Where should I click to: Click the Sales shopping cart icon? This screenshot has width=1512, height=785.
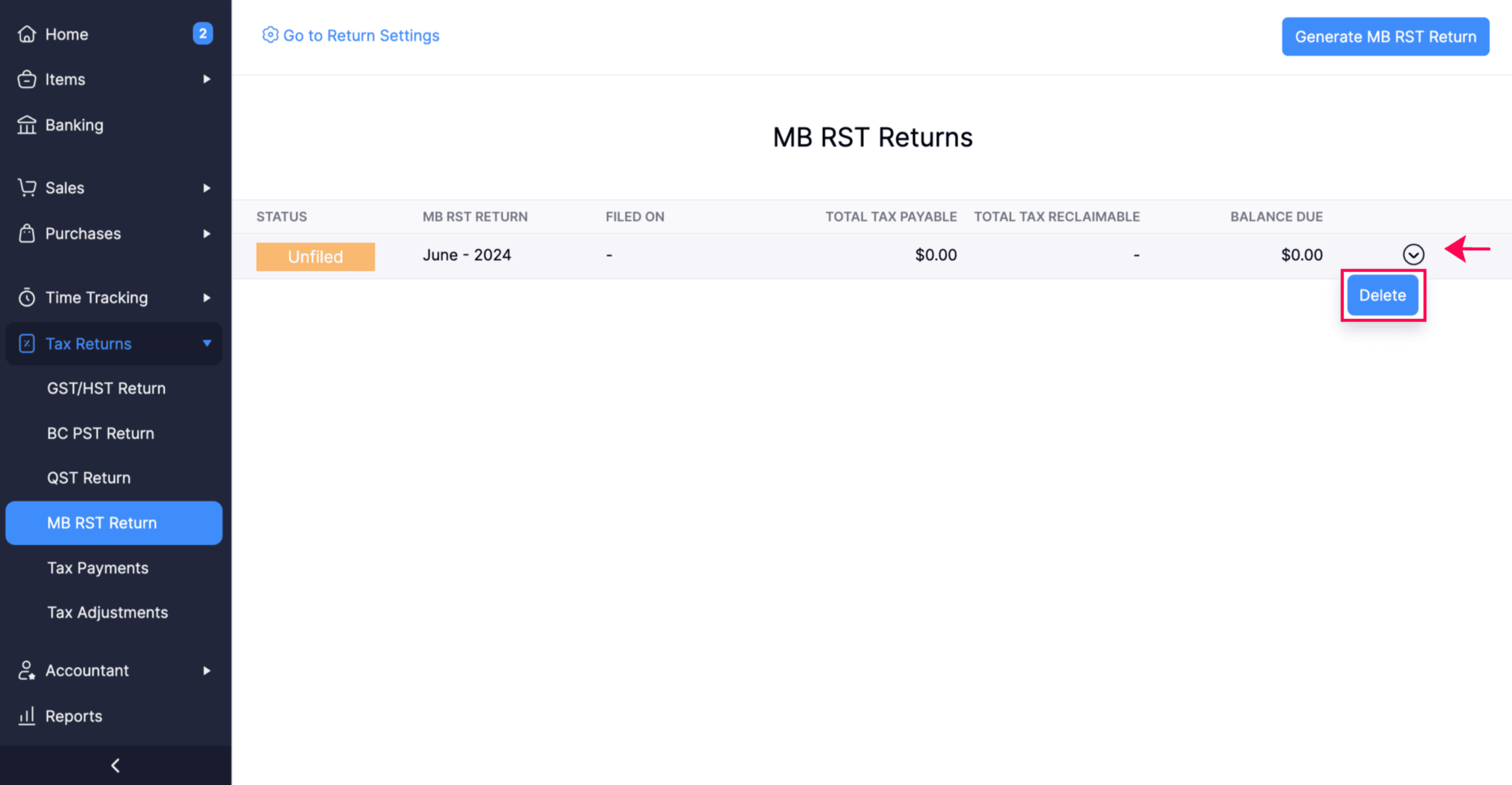(27, 188)
